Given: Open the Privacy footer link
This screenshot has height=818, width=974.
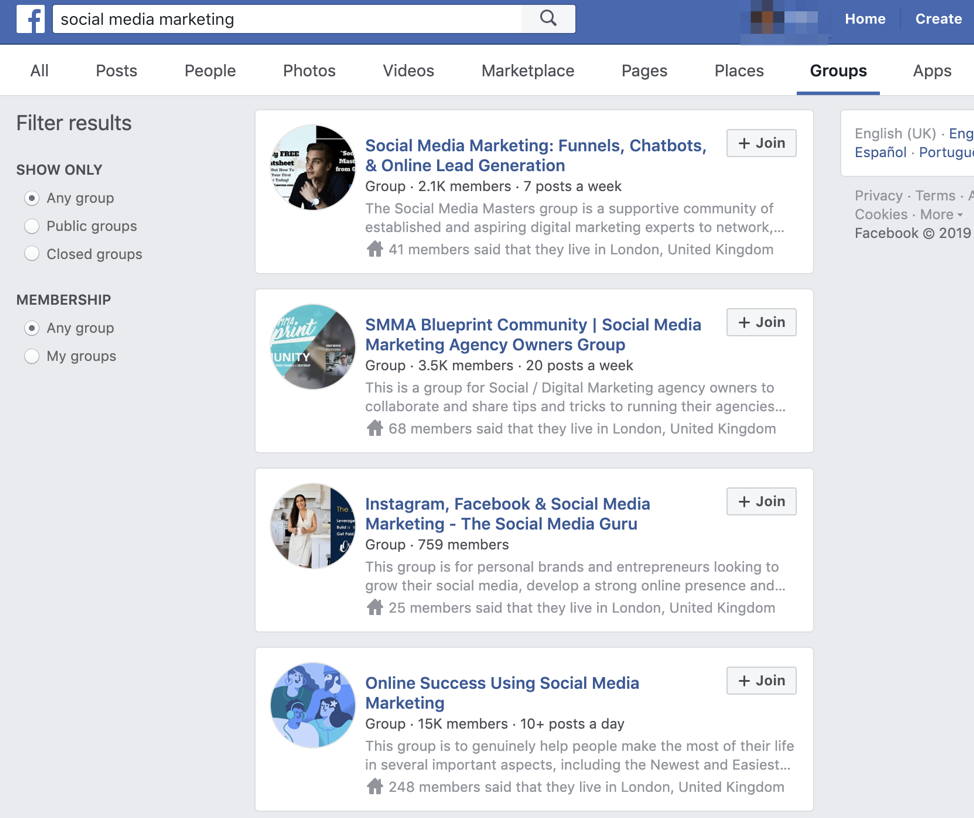Looking at the screenshot, I should point(878,196).
